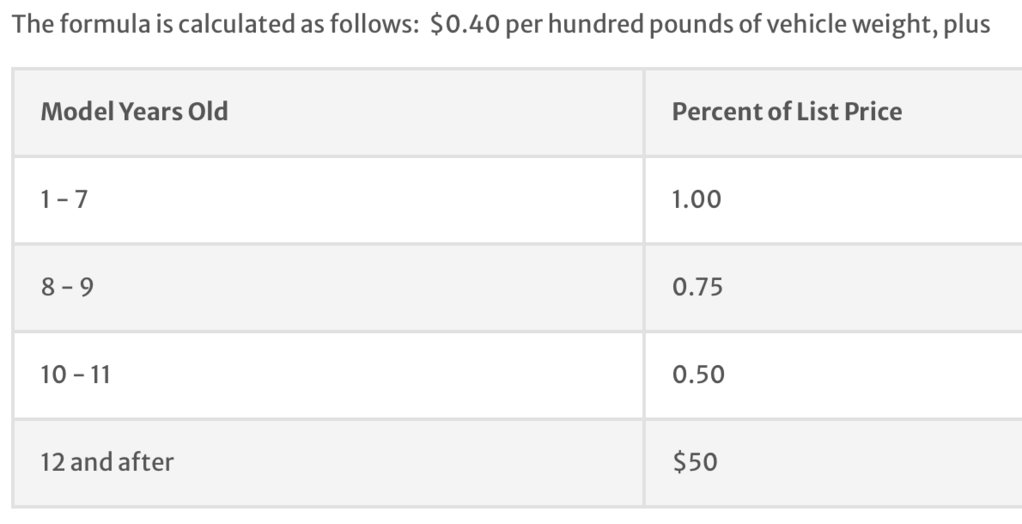This screenshot has width=1022, height=524.
Task: Click the 1.00 percent value
Action: (x=697, y=199)
